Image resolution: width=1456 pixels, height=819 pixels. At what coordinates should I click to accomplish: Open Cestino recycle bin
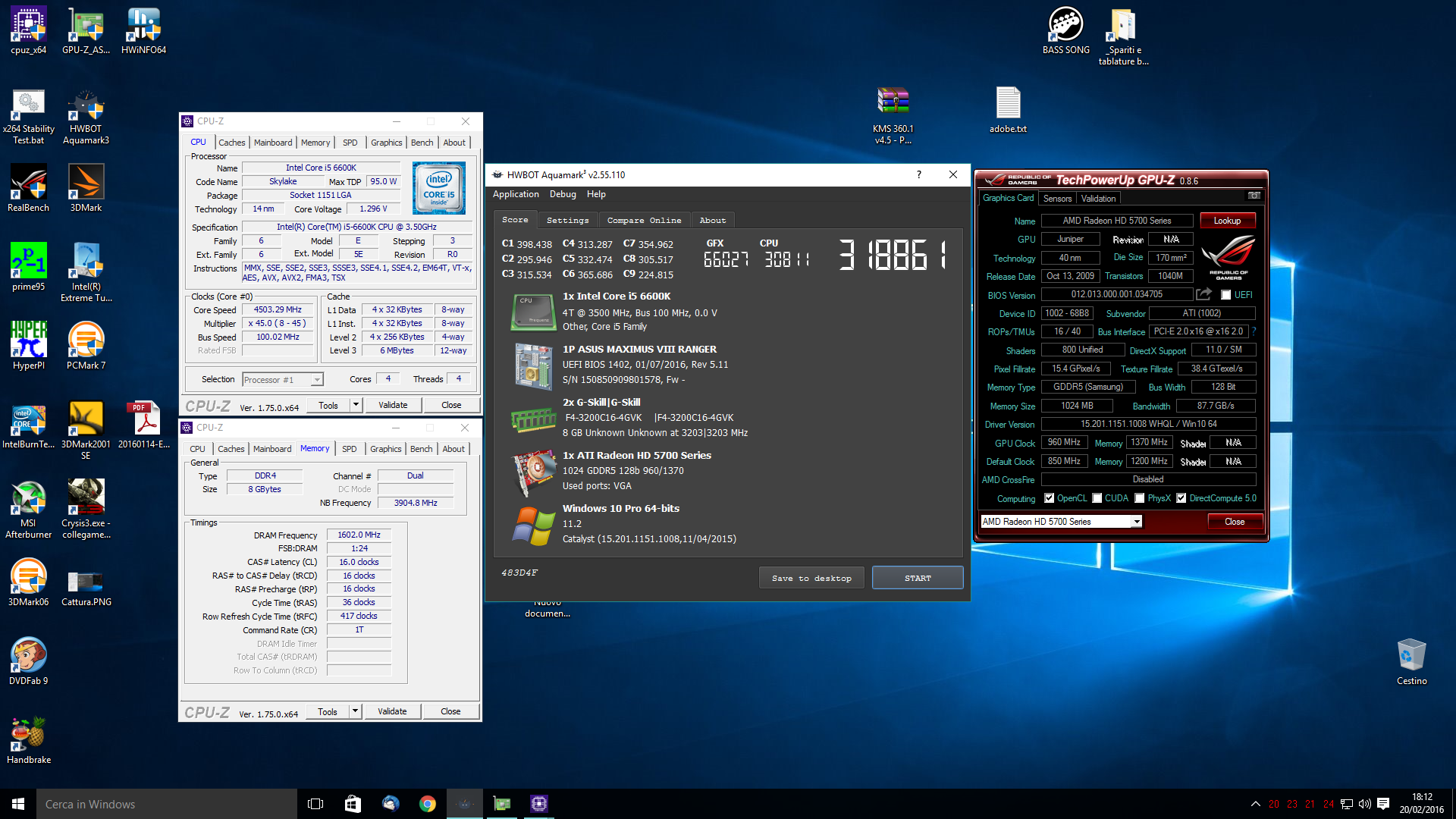coord(1411,661)
